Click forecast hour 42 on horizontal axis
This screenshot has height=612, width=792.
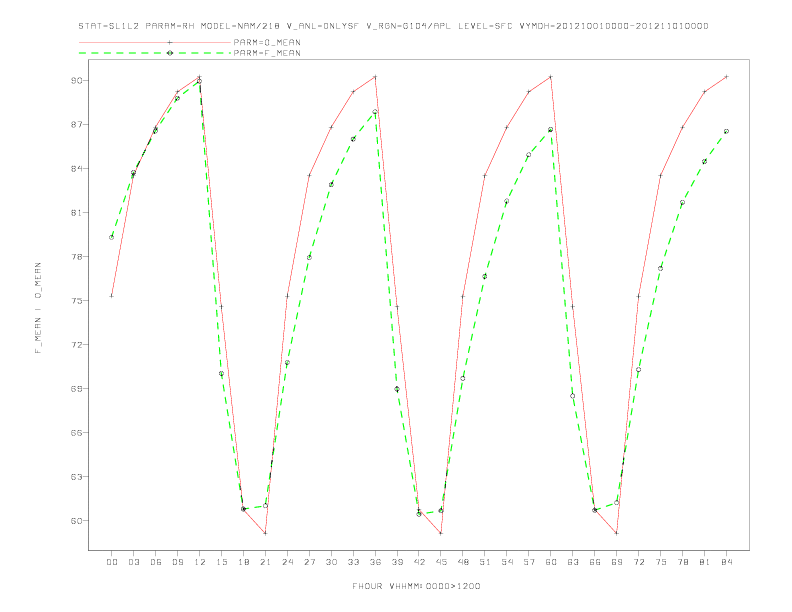pyautogui.click(x=419, y=562)
